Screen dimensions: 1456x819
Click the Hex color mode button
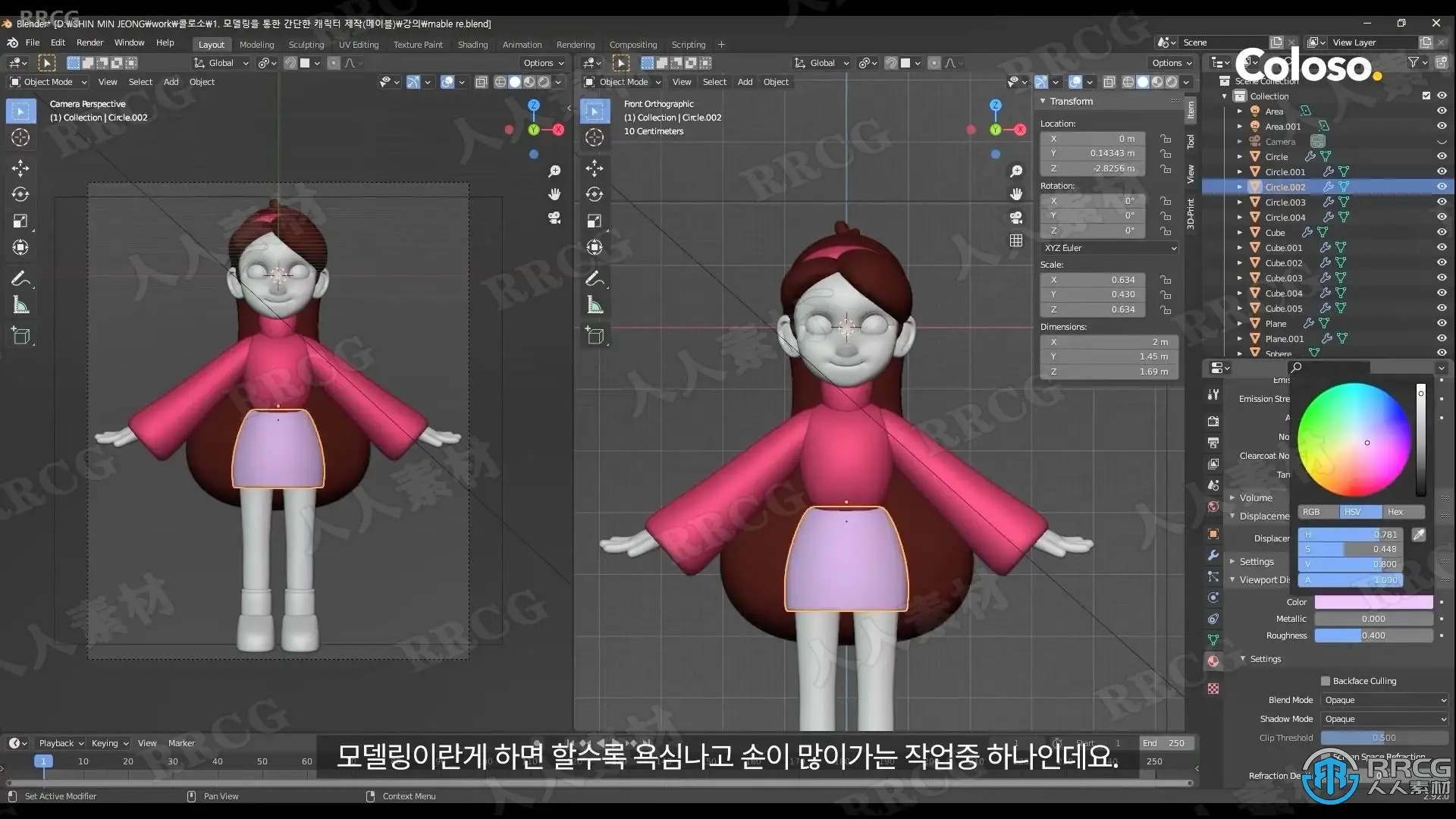tap(1395, 512)
